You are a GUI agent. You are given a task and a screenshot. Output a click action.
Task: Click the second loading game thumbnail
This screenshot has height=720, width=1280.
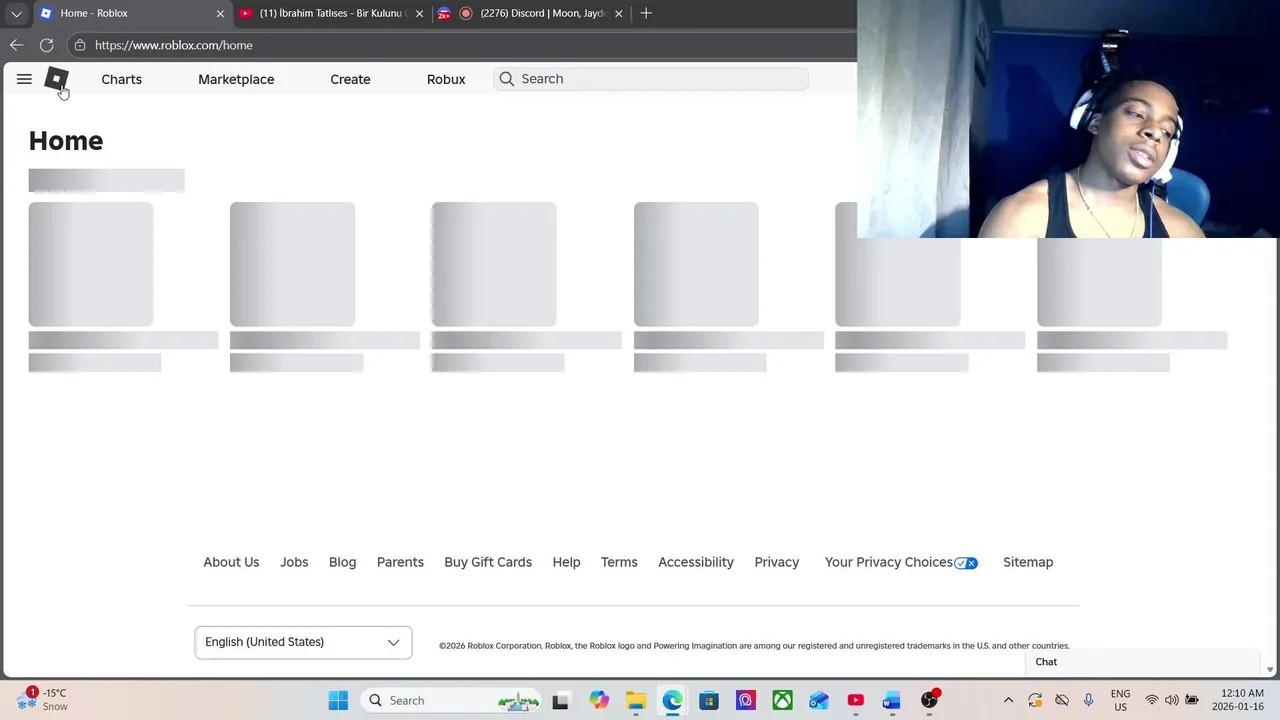coord(292,264)
